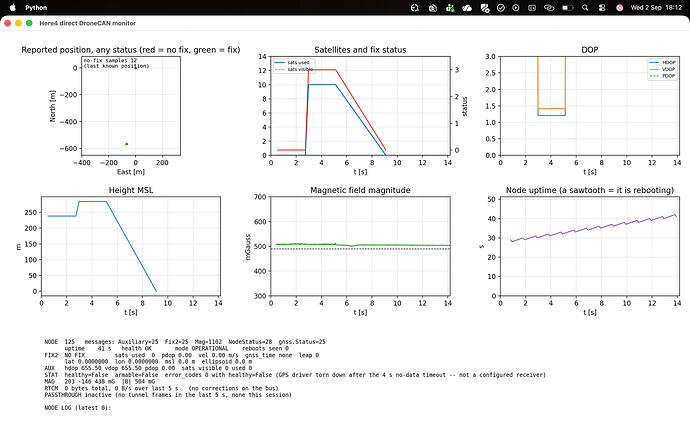The width and height of the screenshot is (690, 448).
Task: Minimize the Here4 monitor window
Action: 18,23
